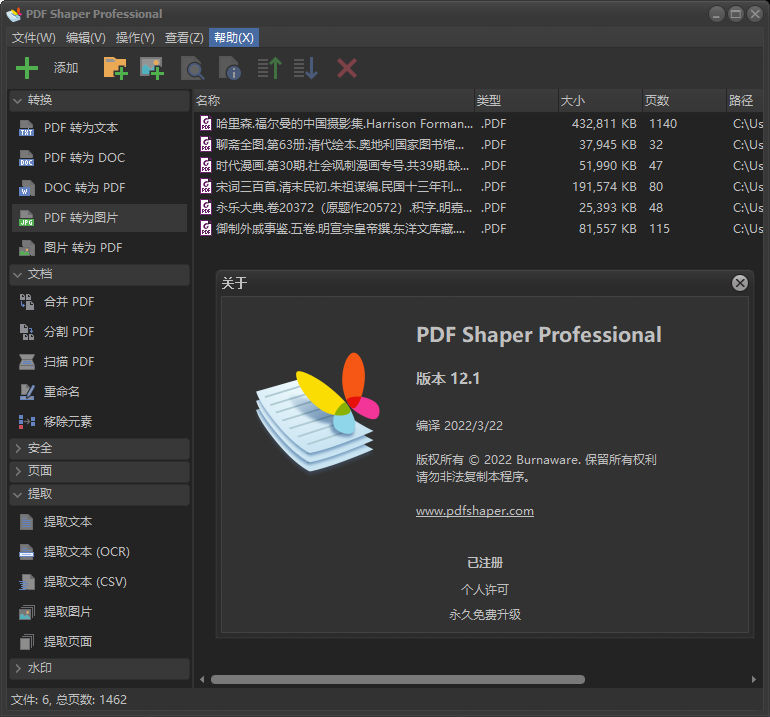Open the 文件(W) menu
770x717 pixels.
(33, 38)
